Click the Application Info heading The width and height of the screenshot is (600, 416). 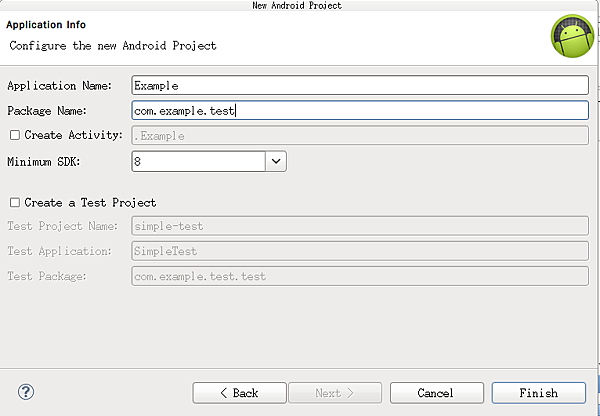46,25
